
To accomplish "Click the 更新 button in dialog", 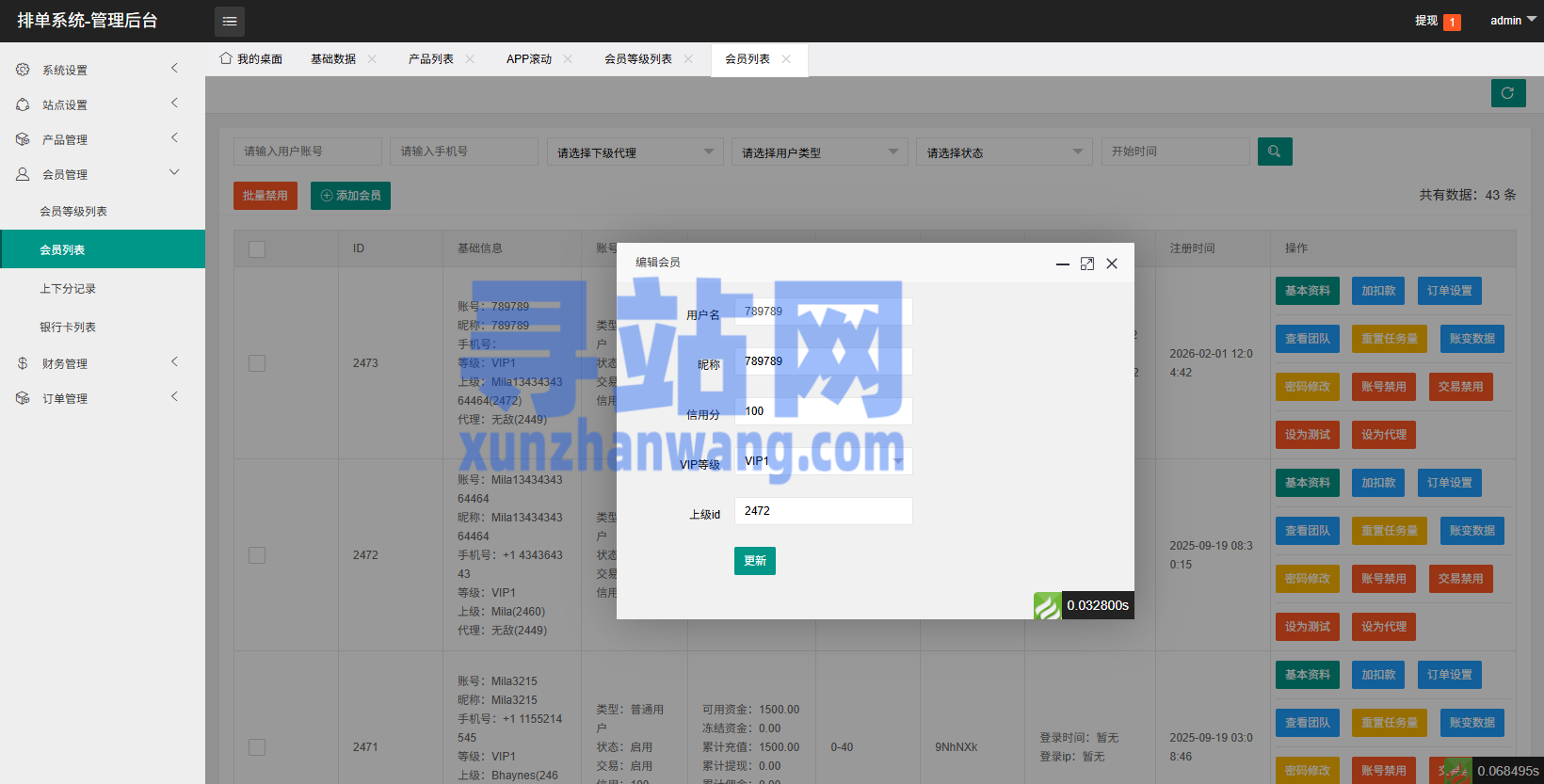I will tap(754, 561).
